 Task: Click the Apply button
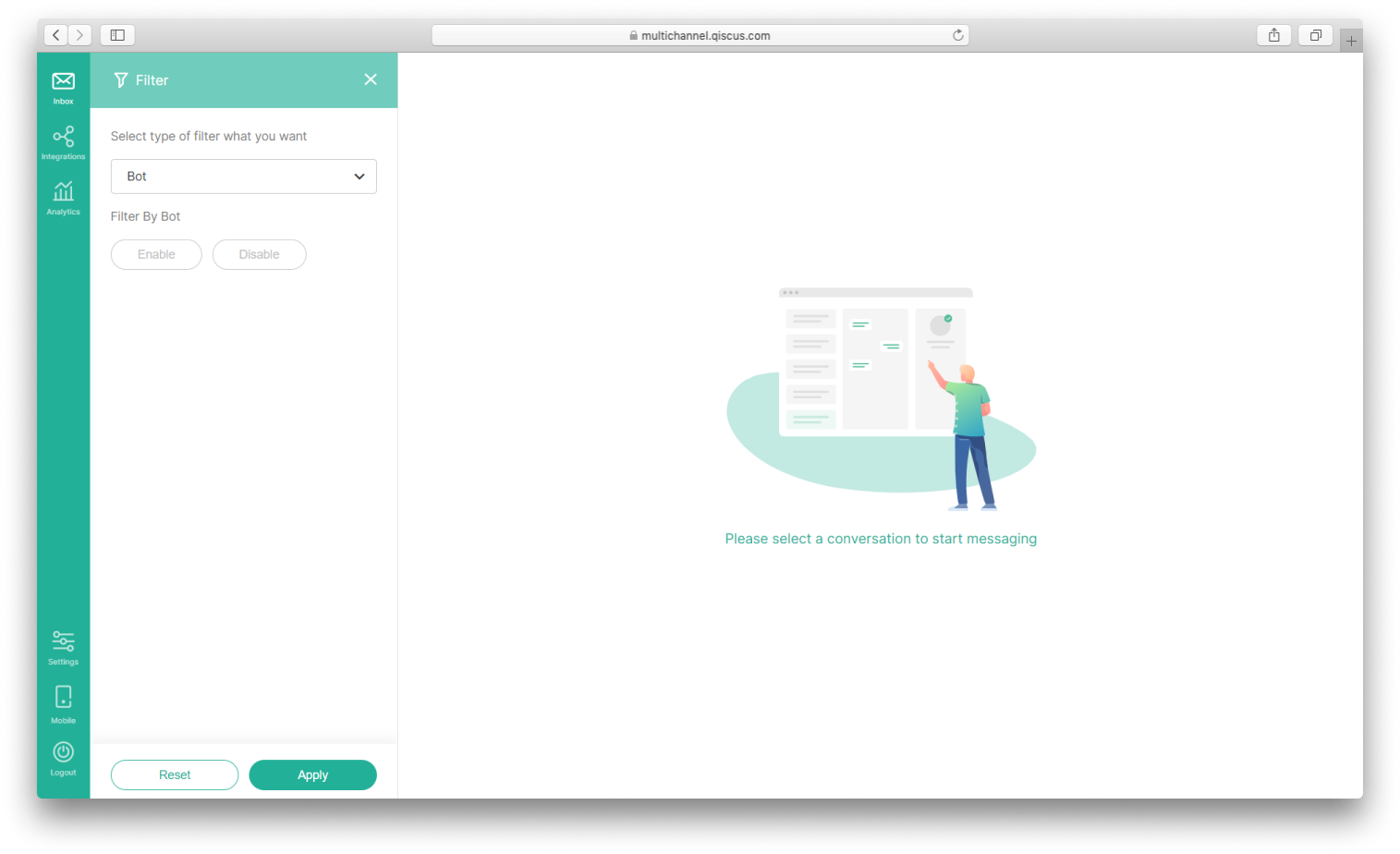click(x=313, y=775)
